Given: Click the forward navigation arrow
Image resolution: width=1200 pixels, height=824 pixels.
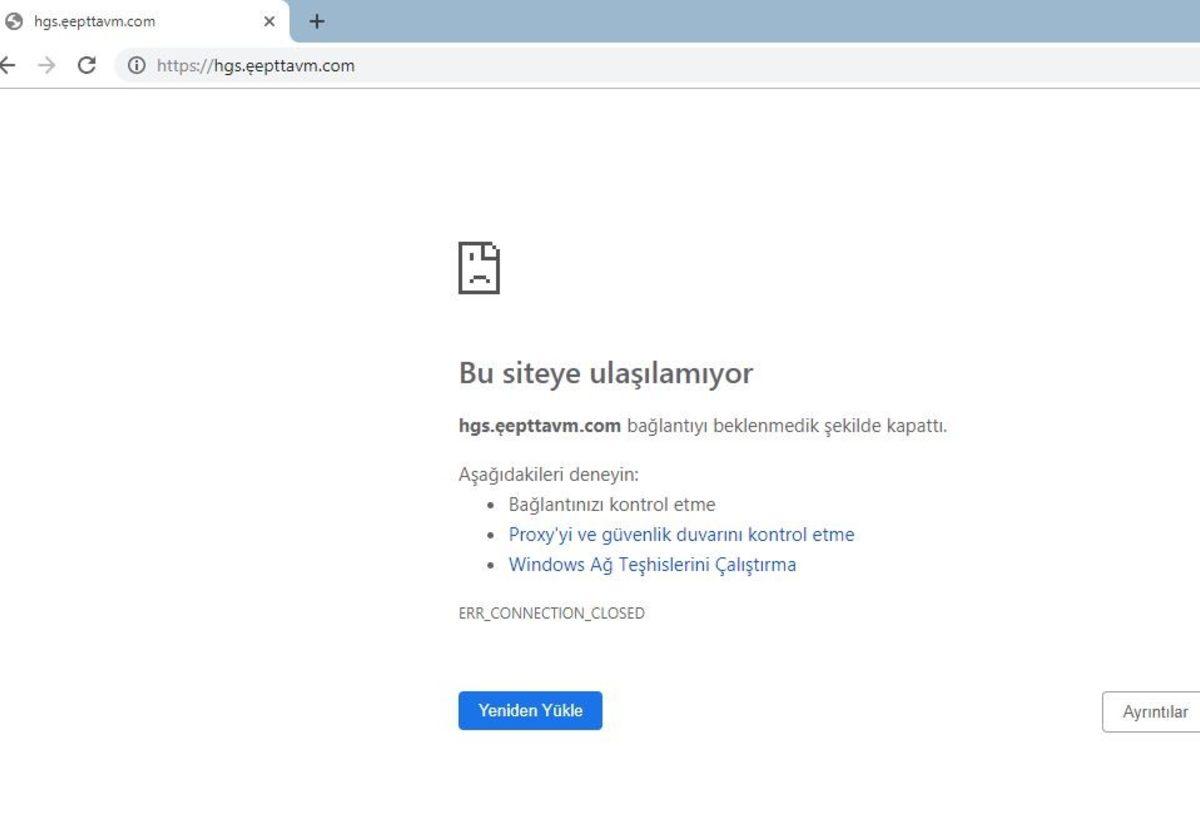Looking at the screenshot, I should (x=46, y=66).
